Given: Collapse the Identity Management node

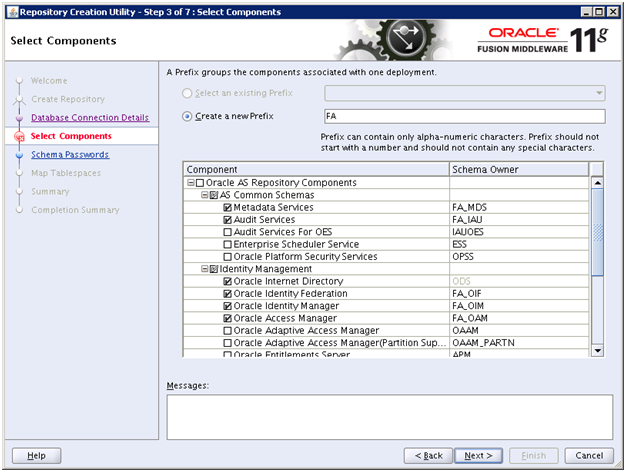Looking at the screenshot, I should 204,269.
